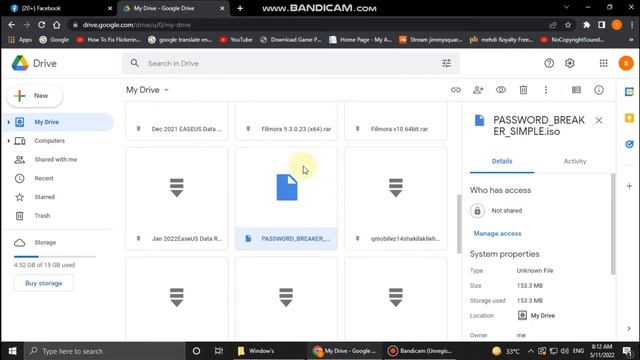Click the Remove trash bin toolbar icon

[523, 90]
